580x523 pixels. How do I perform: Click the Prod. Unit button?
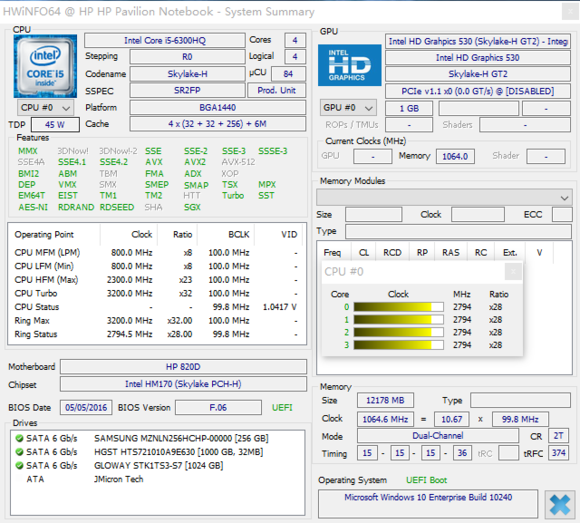[x=276, y=90]
